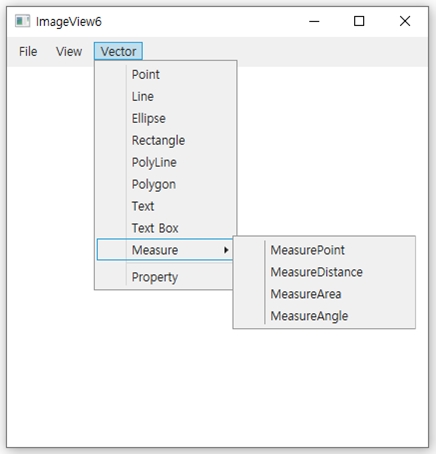
Task: Select the Polygon menu entry
Action: coord(166,184)
